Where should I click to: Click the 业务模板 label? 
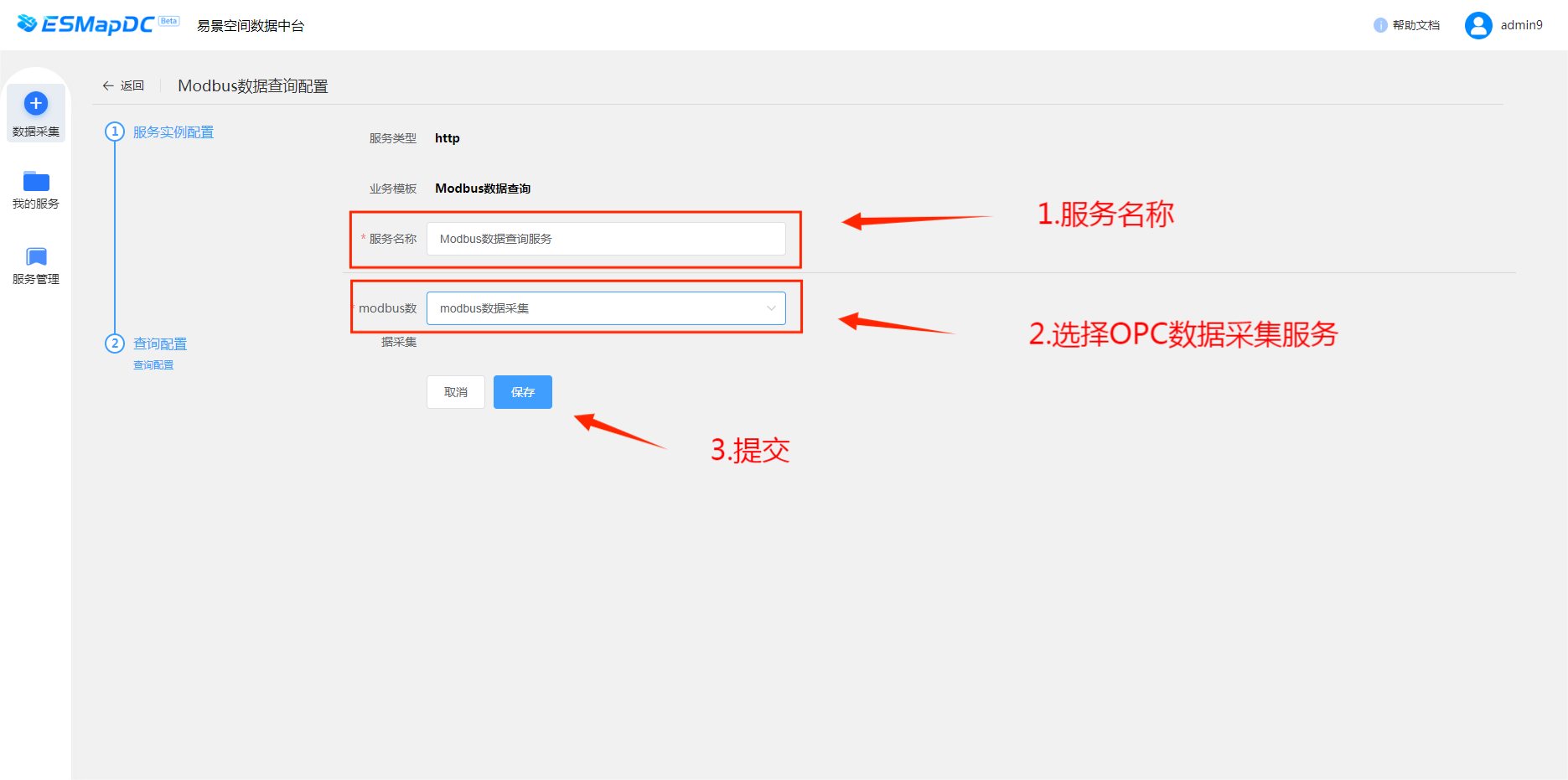[x=393, y=189]
